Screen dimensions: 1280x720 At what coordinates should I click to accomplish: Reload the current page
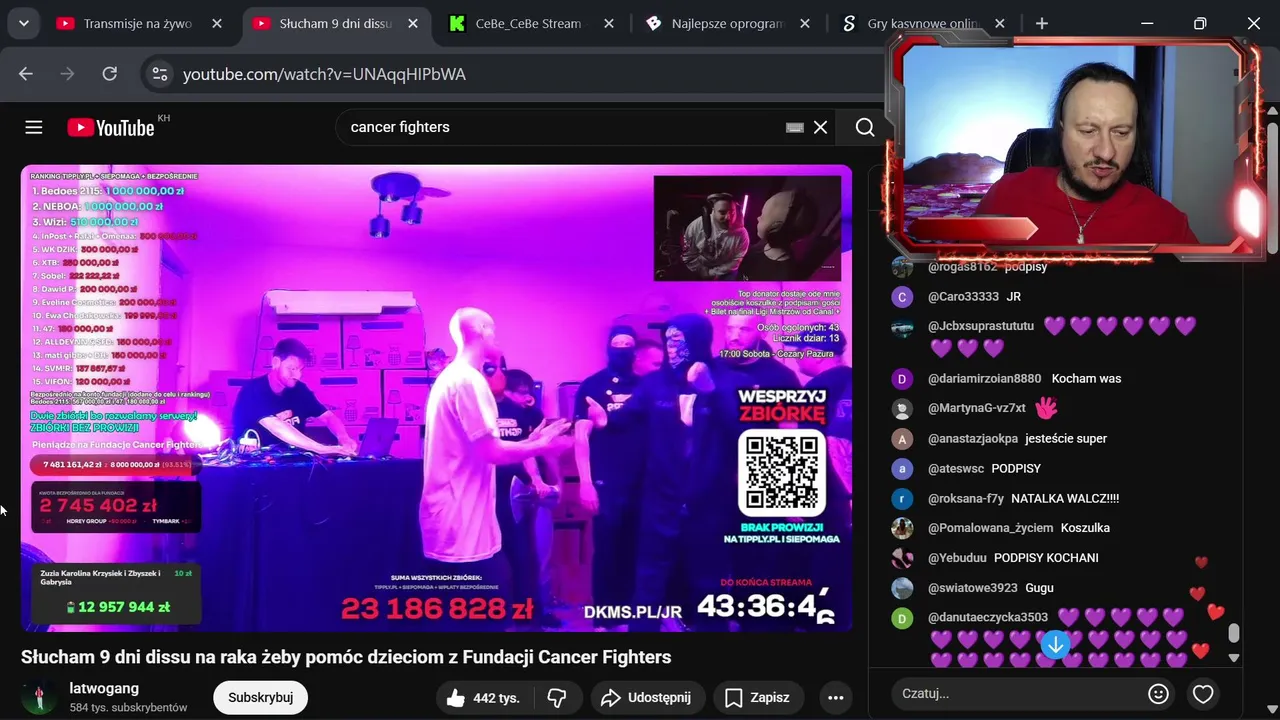pos(110,74)
